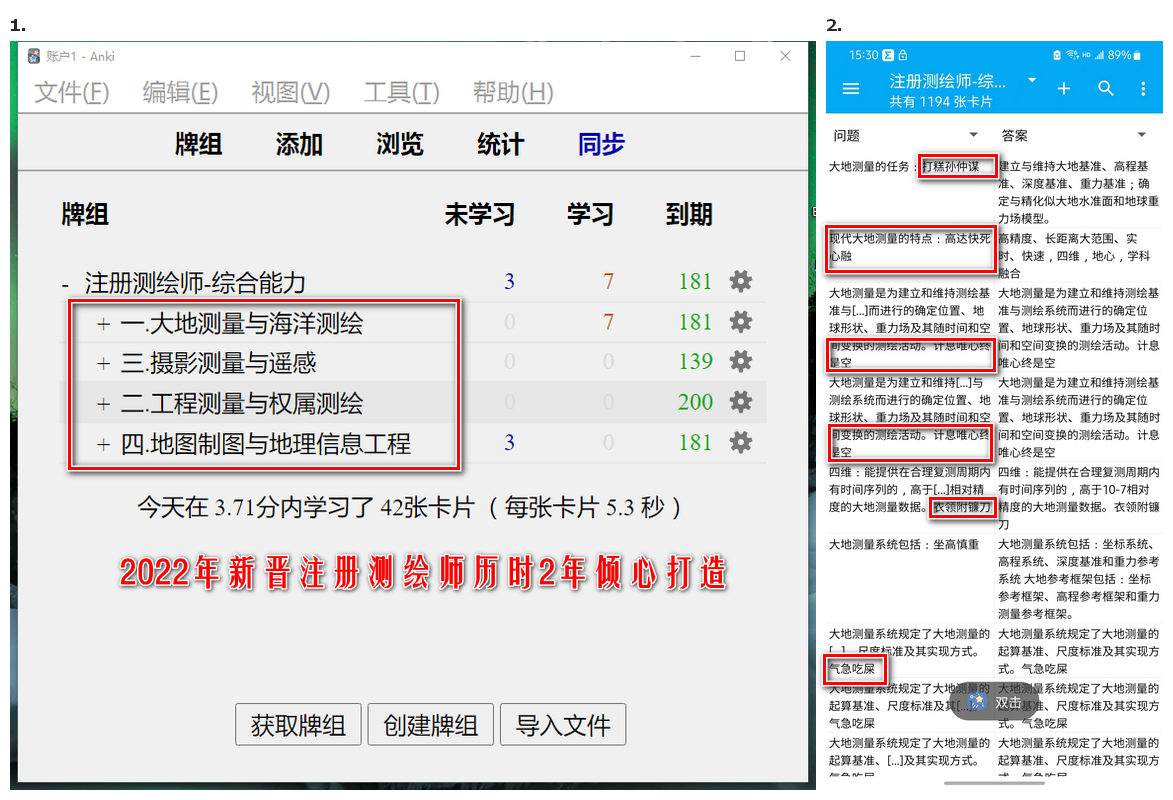Open the 文件(F) menu
The width and height of the screenshot is (1173, 800).
(x=72, y=93)
